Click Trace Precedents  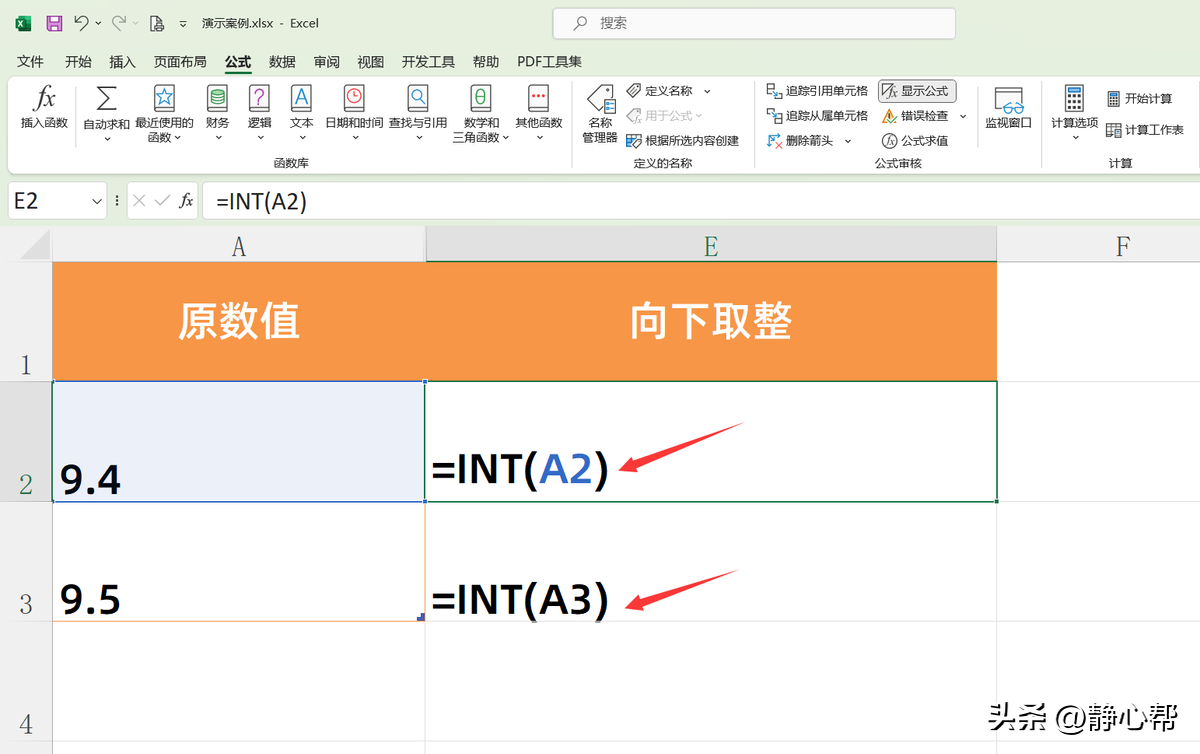coord(817,91)
